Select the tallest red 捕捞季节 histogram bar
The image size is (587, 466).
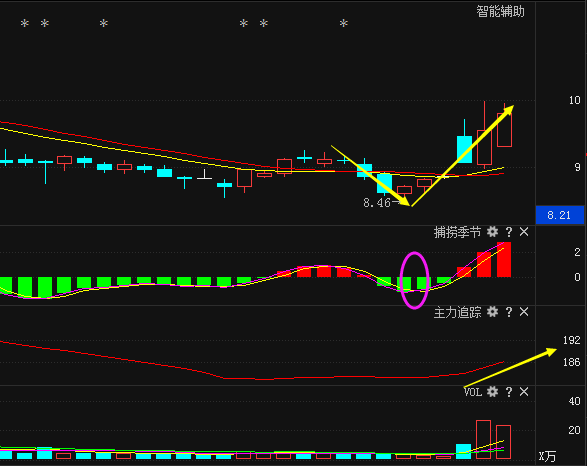point(504,260)
